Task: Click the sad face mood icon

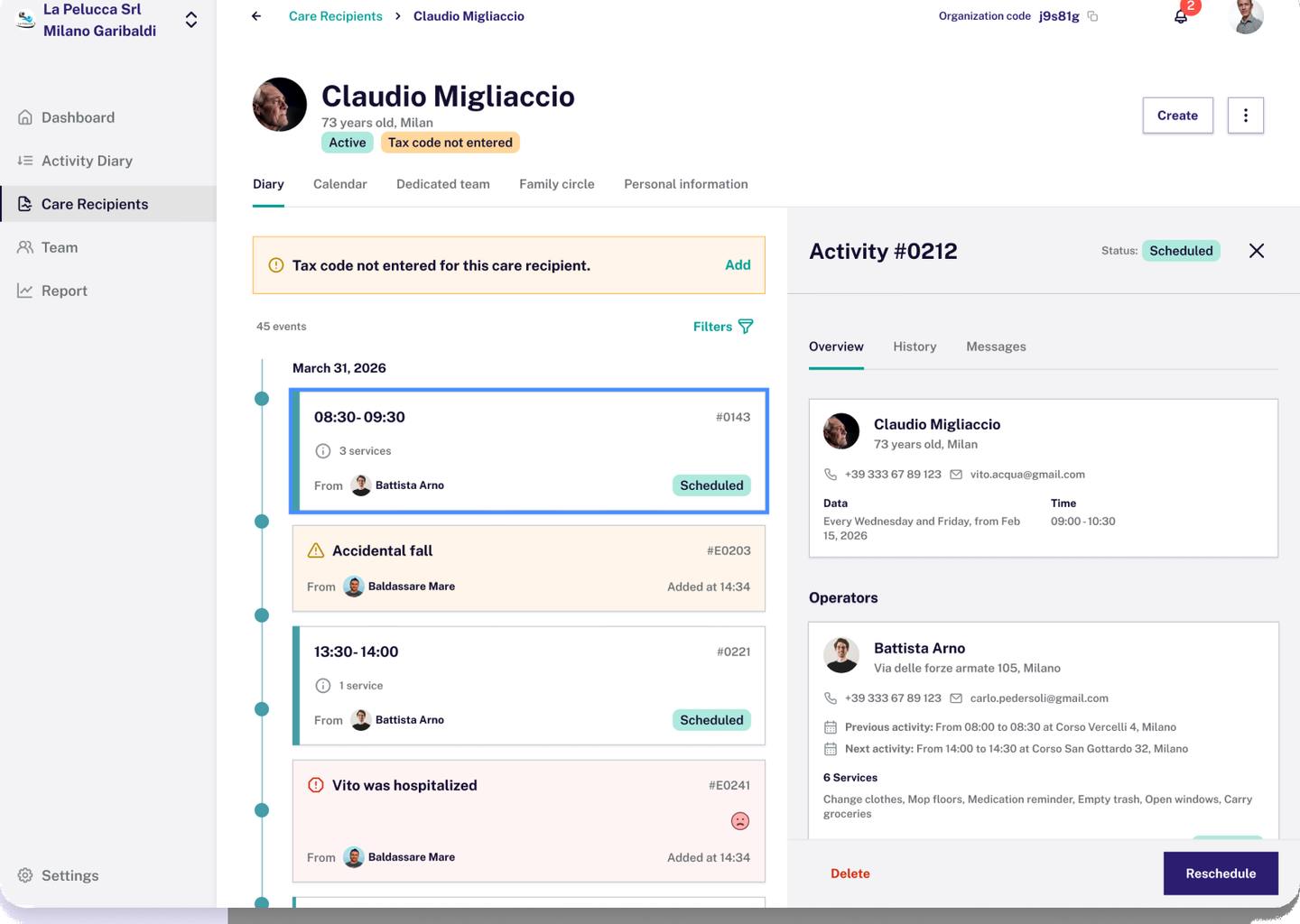Action: click(740, 821)
